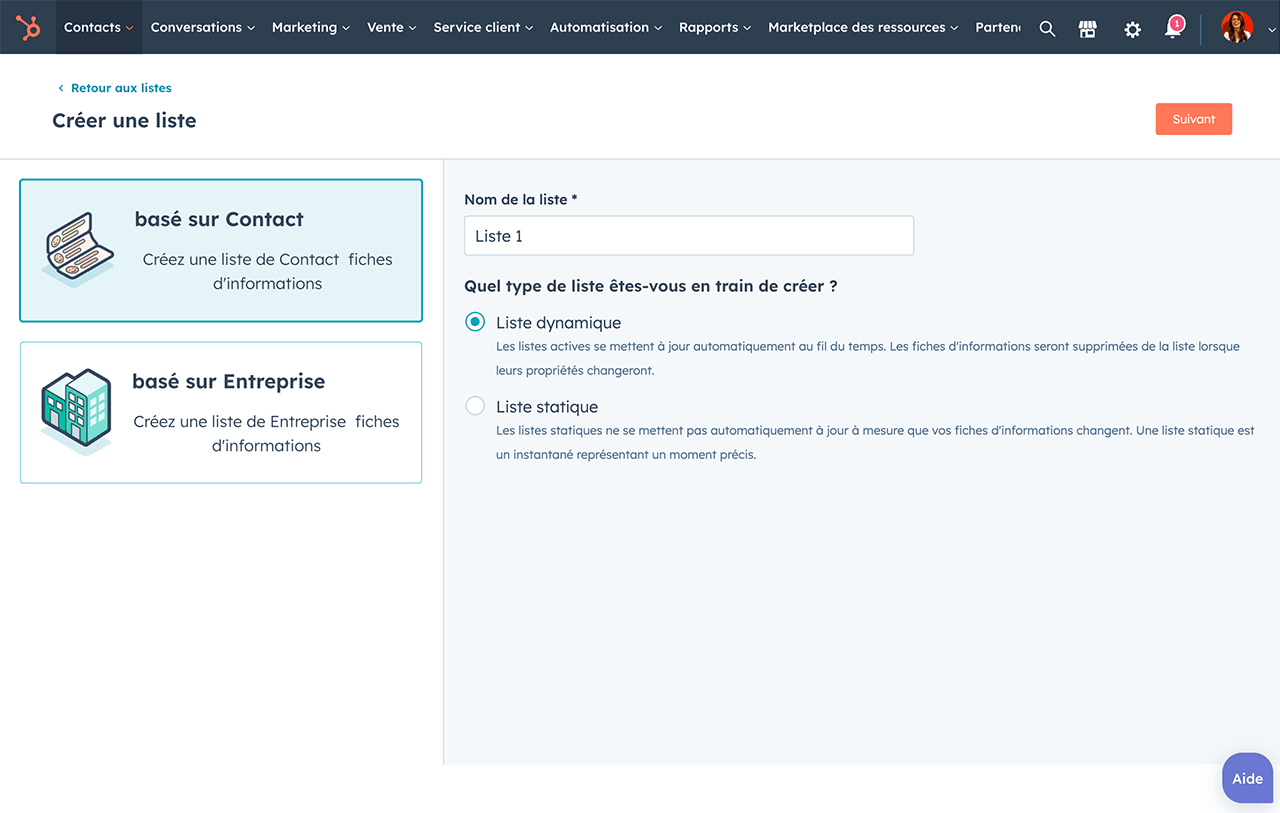Click the Liste dynamique label text

(x=558, y=323)
